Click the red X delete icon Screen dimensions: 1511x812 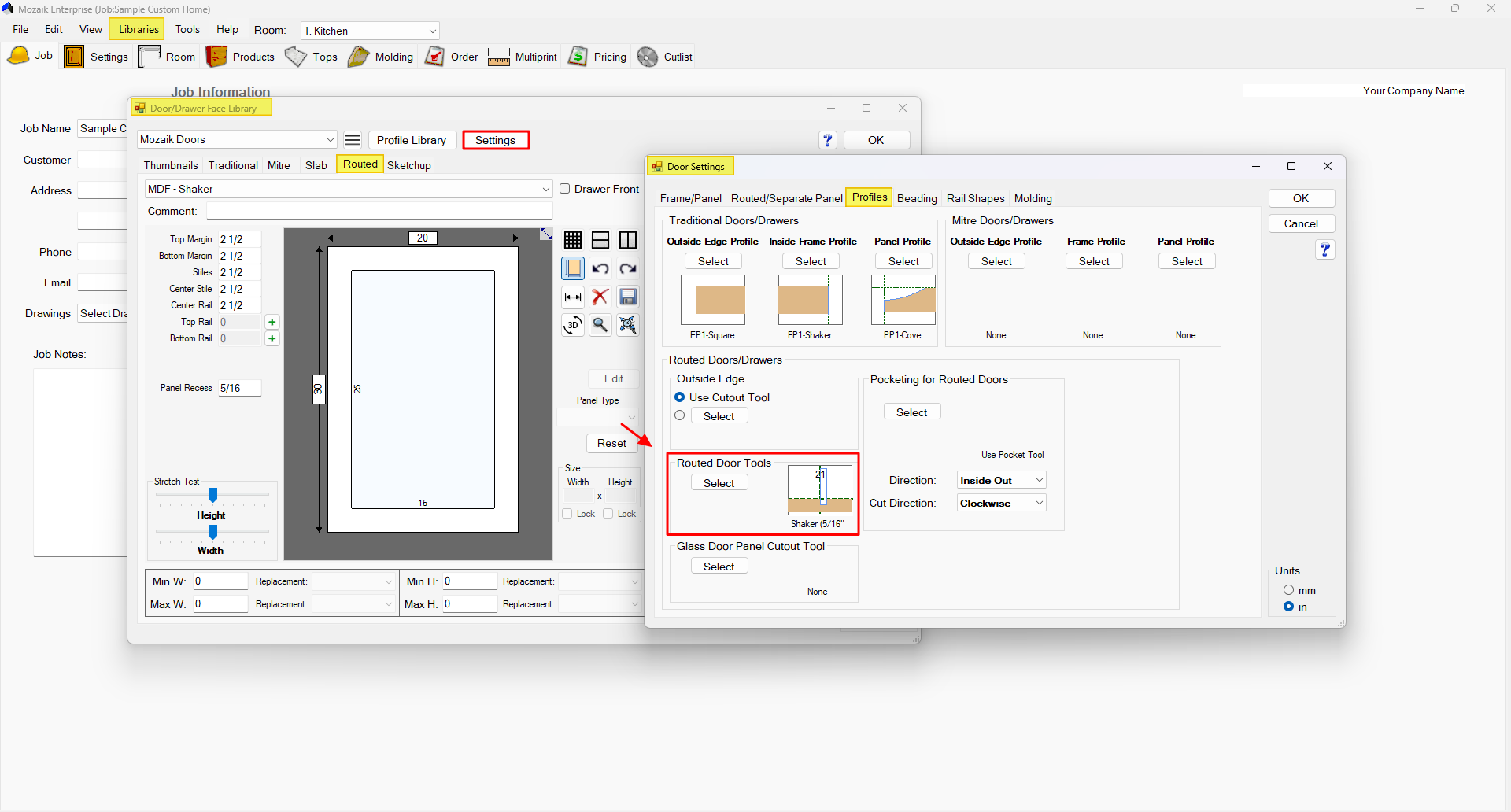coord(600,297)
